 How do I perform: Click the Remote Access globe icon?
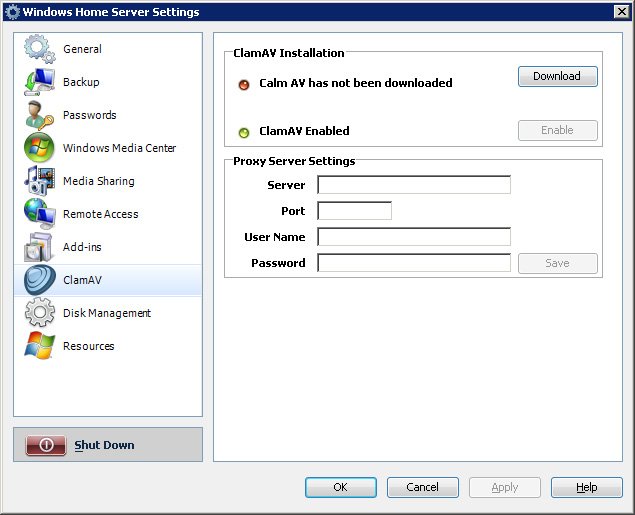pos(39,214)
